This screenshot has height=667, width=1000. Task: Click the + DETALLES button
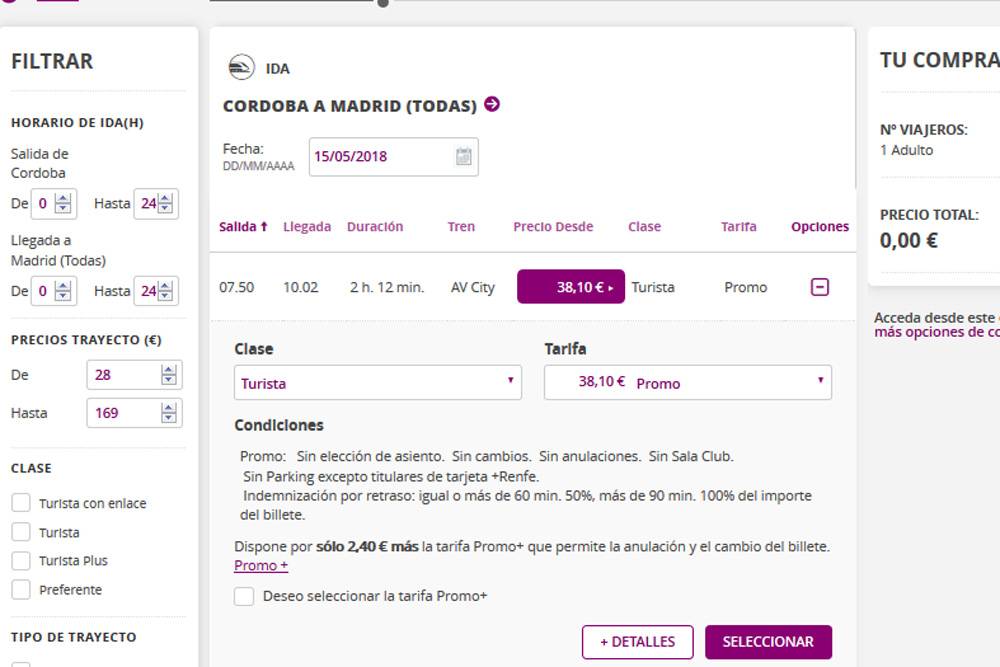637,642
